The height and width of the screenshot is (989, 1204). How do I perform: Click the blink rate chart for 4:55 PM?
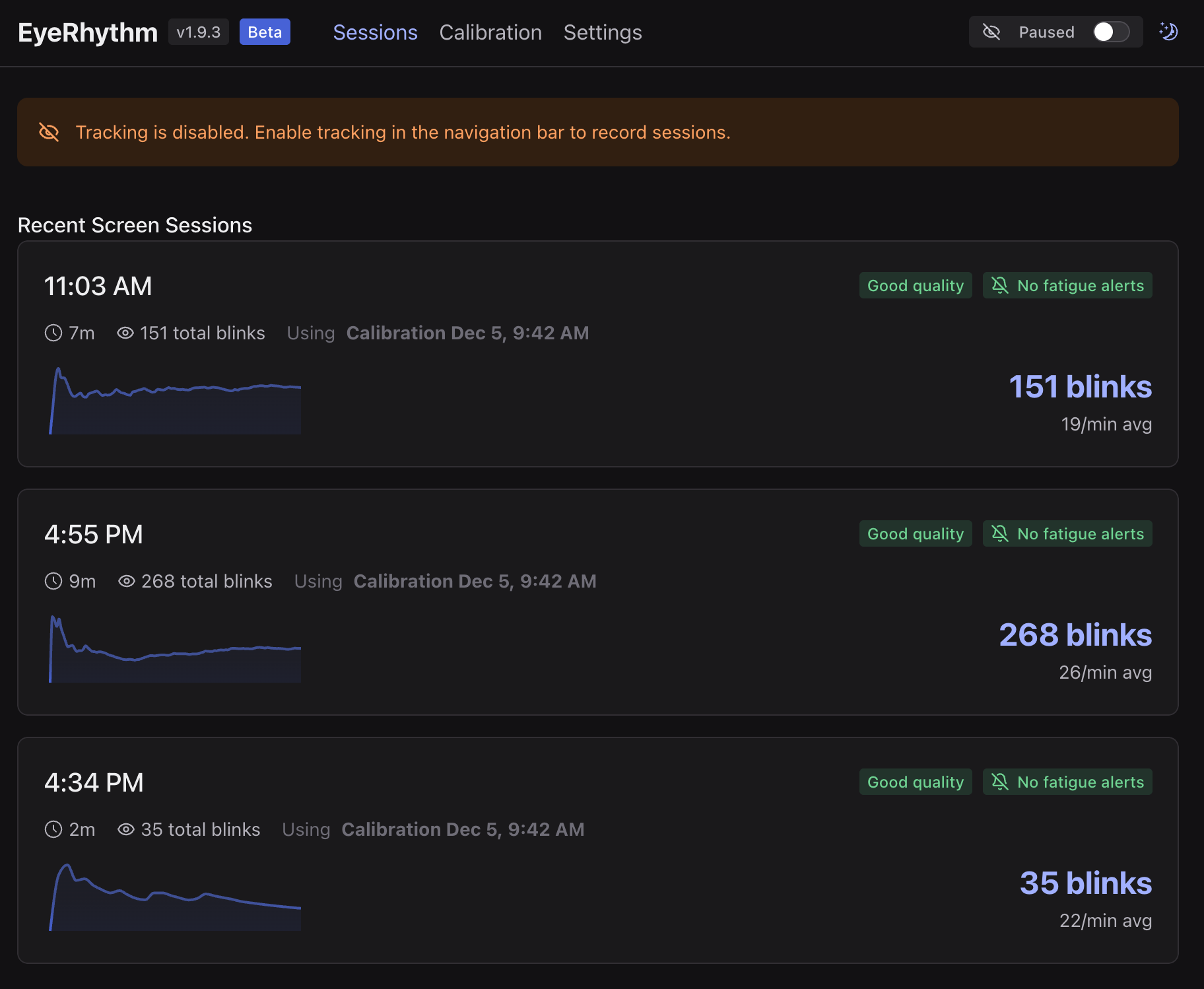click(x=175, y=648)
